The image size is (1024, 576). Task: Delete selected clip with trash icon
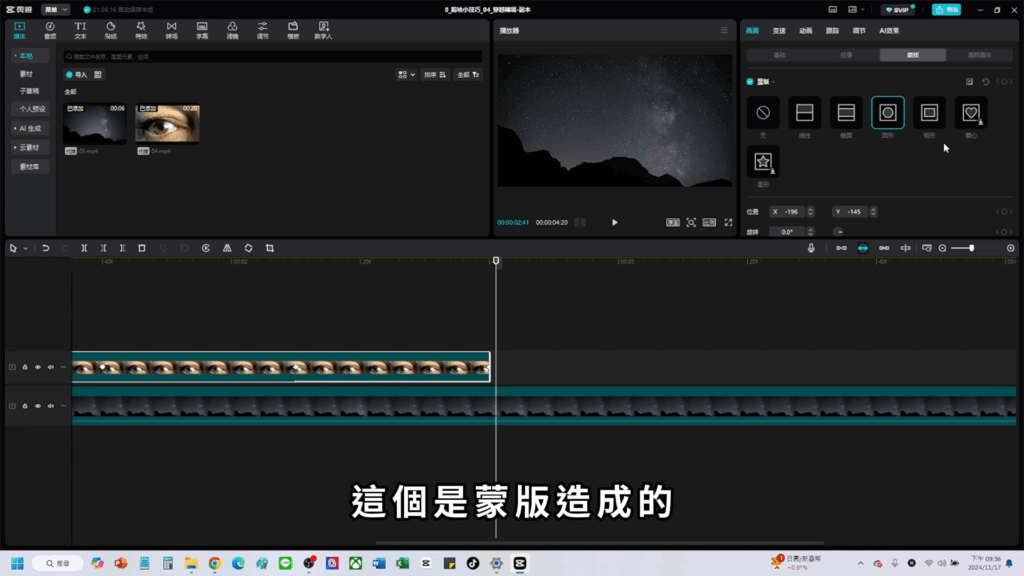(142, 248)
